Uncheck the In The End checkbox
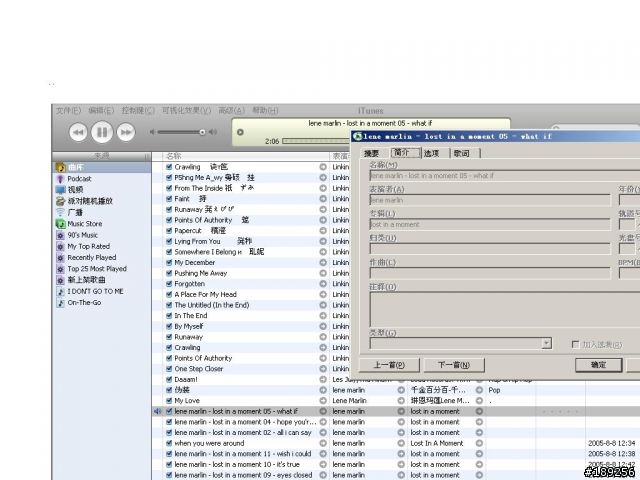 click(169, 316)
